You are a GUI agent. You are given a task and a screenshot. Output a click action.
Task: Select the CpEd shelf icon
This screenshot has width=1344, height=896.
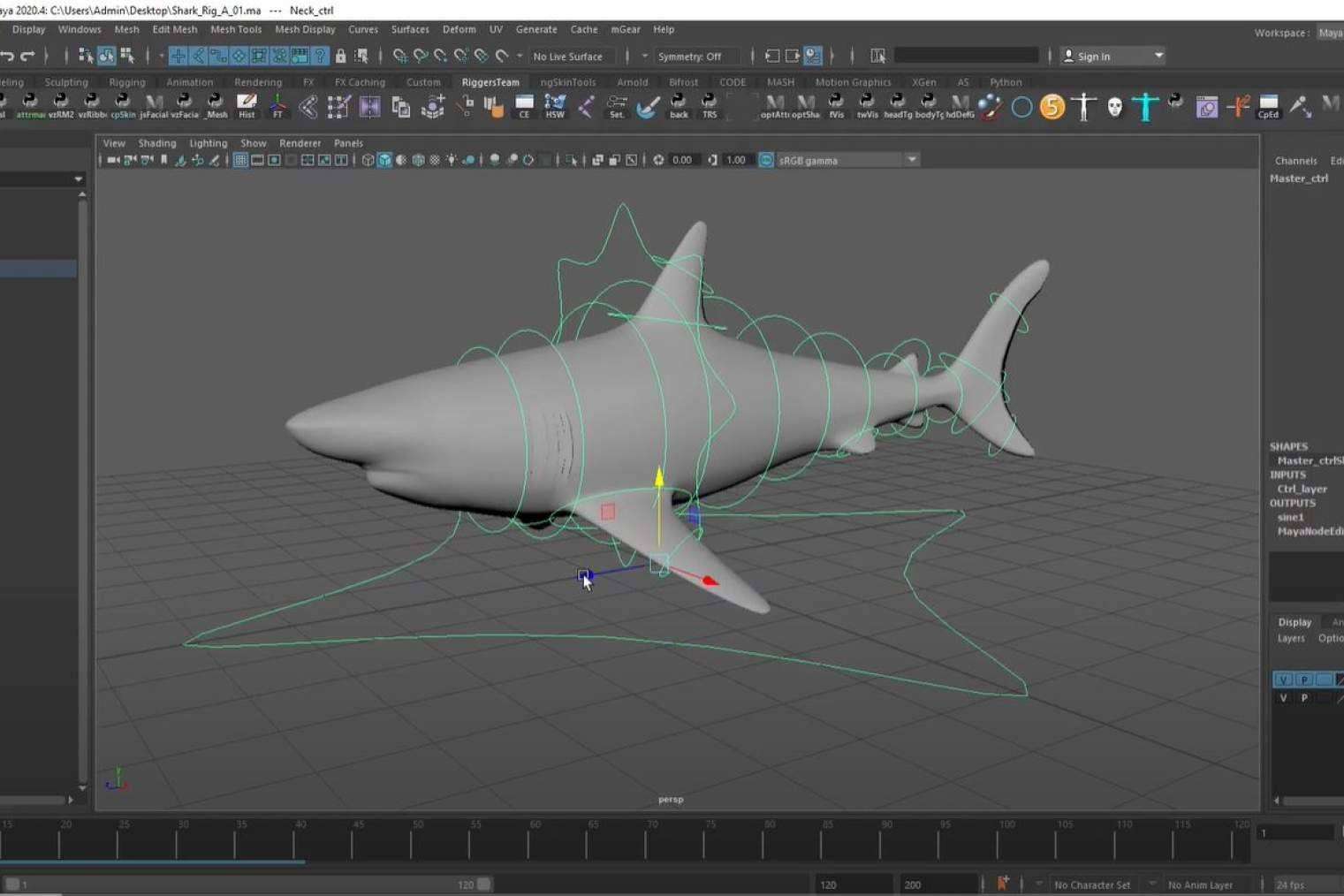coord(1267,107)
